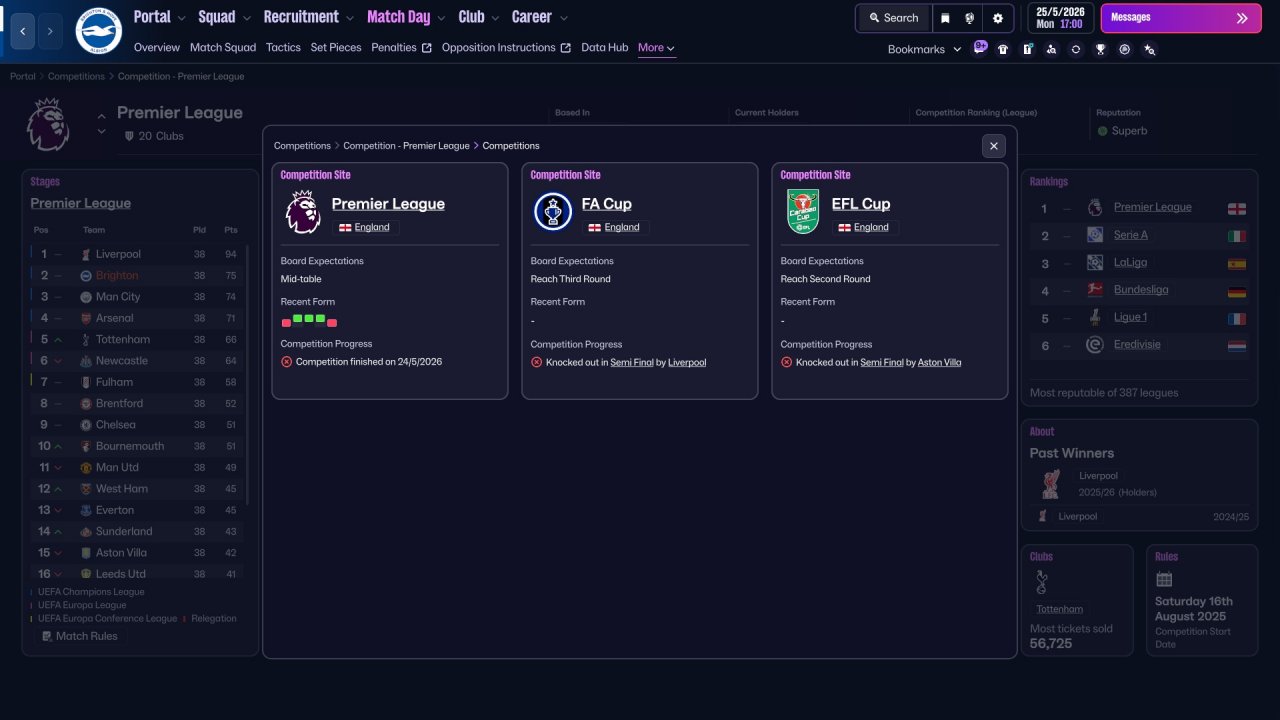Close the Competitions popup with the X
The image size is (1280, 720).
[x=993, y=146]
